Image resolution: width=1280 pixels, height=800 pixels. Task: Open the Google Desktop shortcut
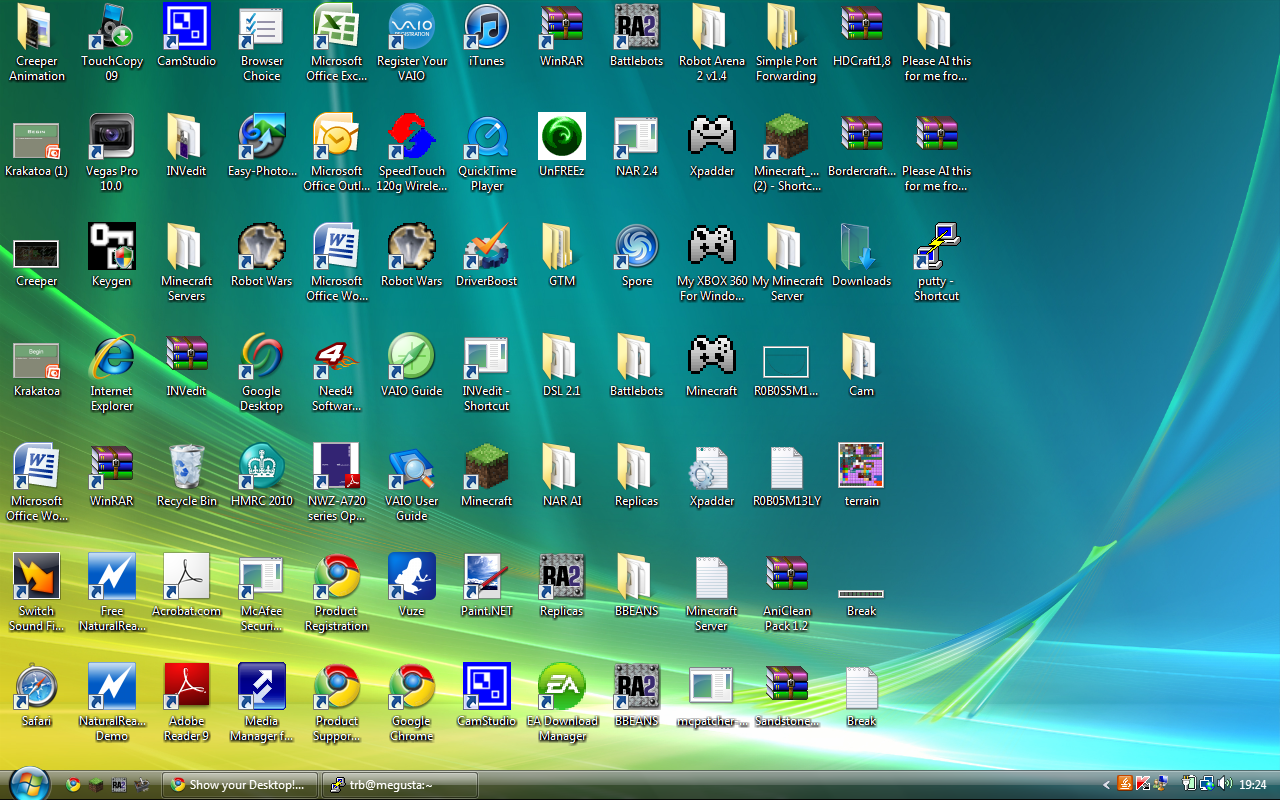coord(262,357)
